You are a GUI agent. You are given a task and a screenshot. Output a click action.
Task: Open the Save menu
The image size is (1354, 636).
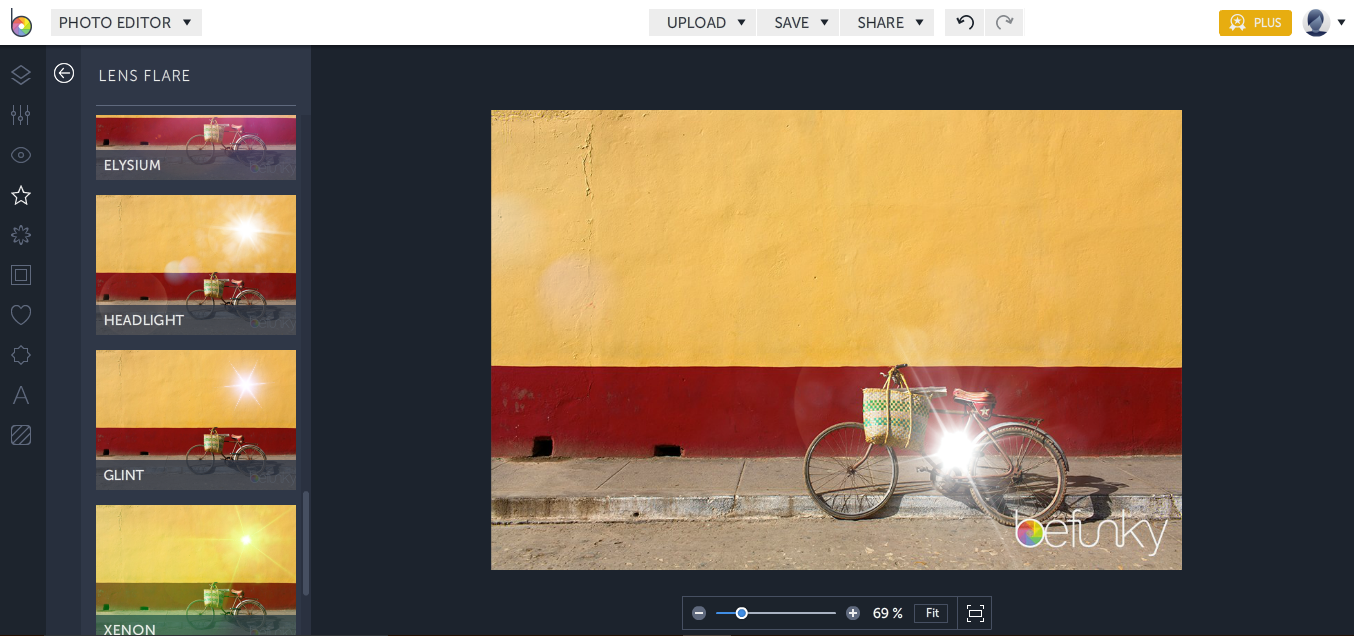coord(799,22)
